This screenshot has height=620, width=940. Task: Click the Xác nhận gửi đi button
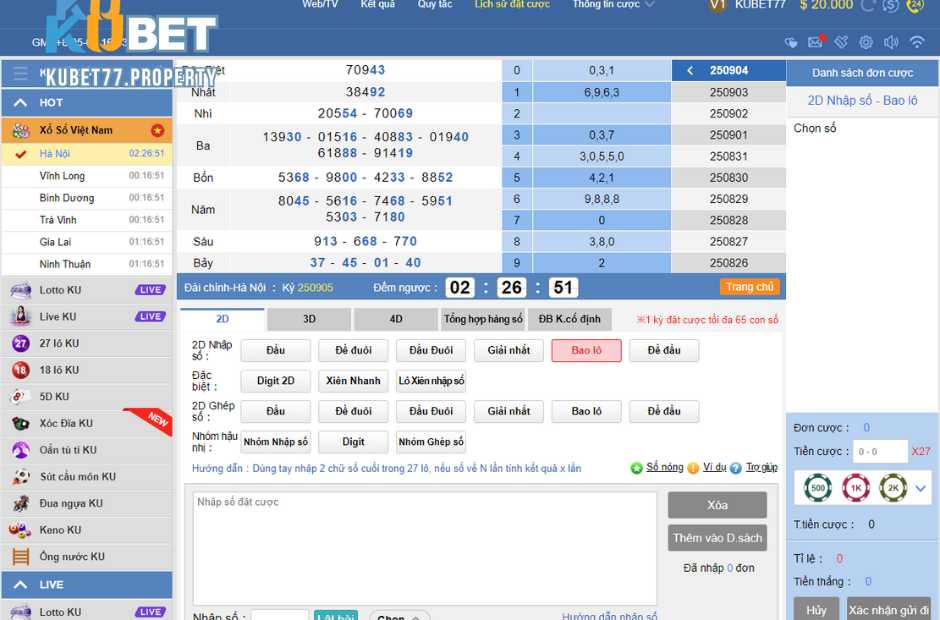(x=888, y=609)
